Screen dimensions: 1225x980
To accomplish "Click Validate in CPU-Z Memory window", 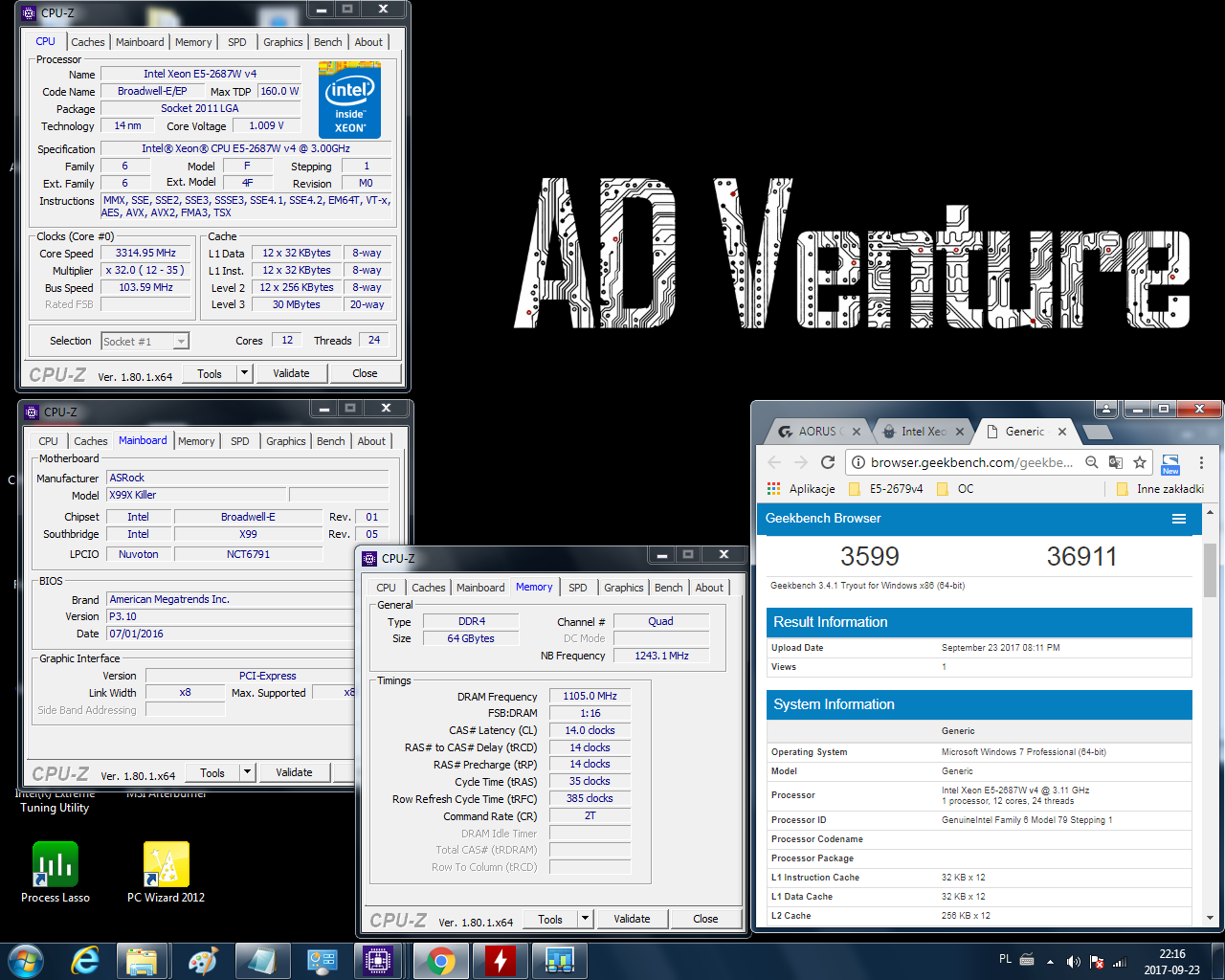I will (632, 919).
